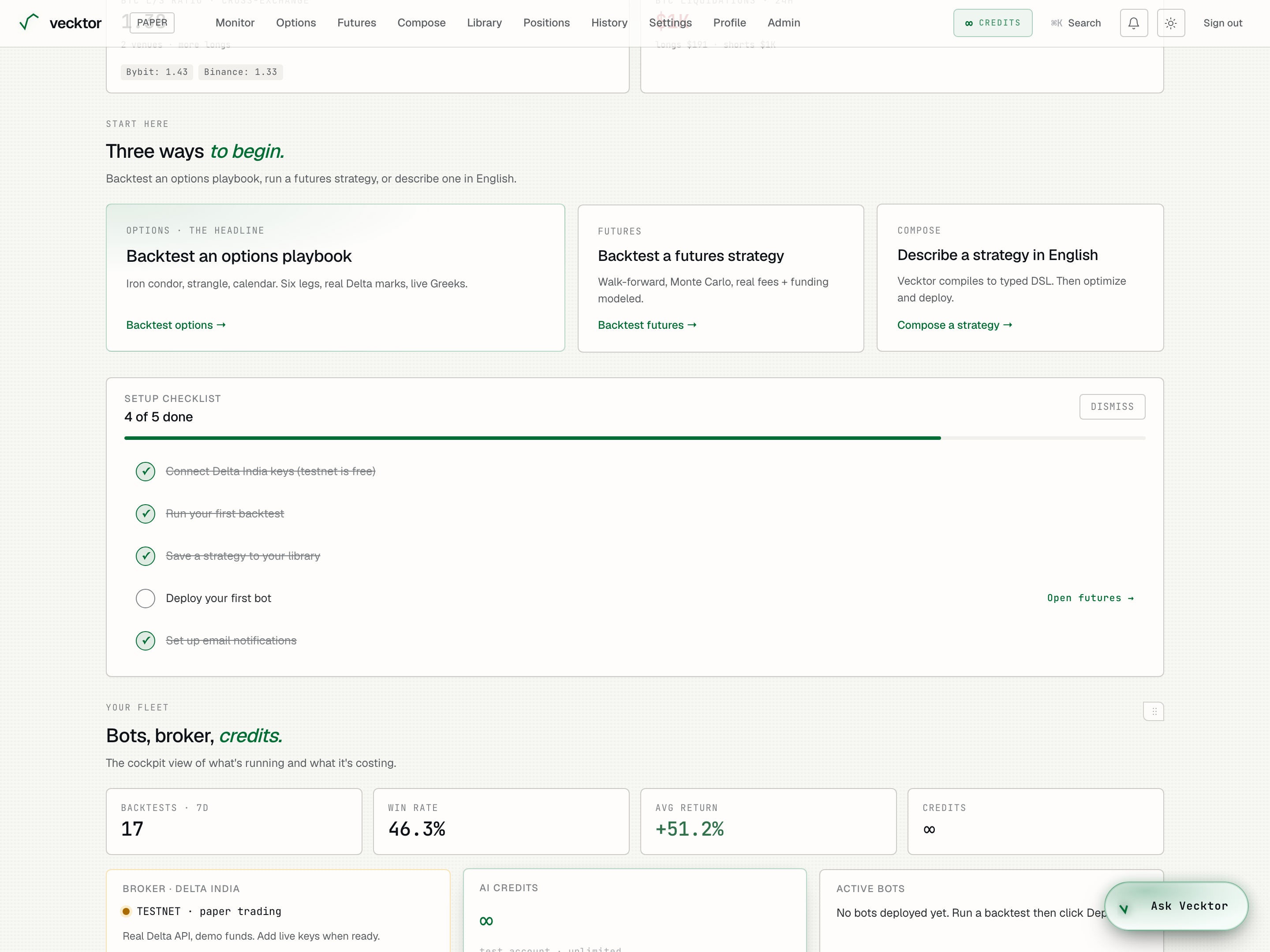Image resolution: width=1270 pixels, height=952 pixels.
Task: Select Positions in the navigation bar
Action: pos(546,23)
